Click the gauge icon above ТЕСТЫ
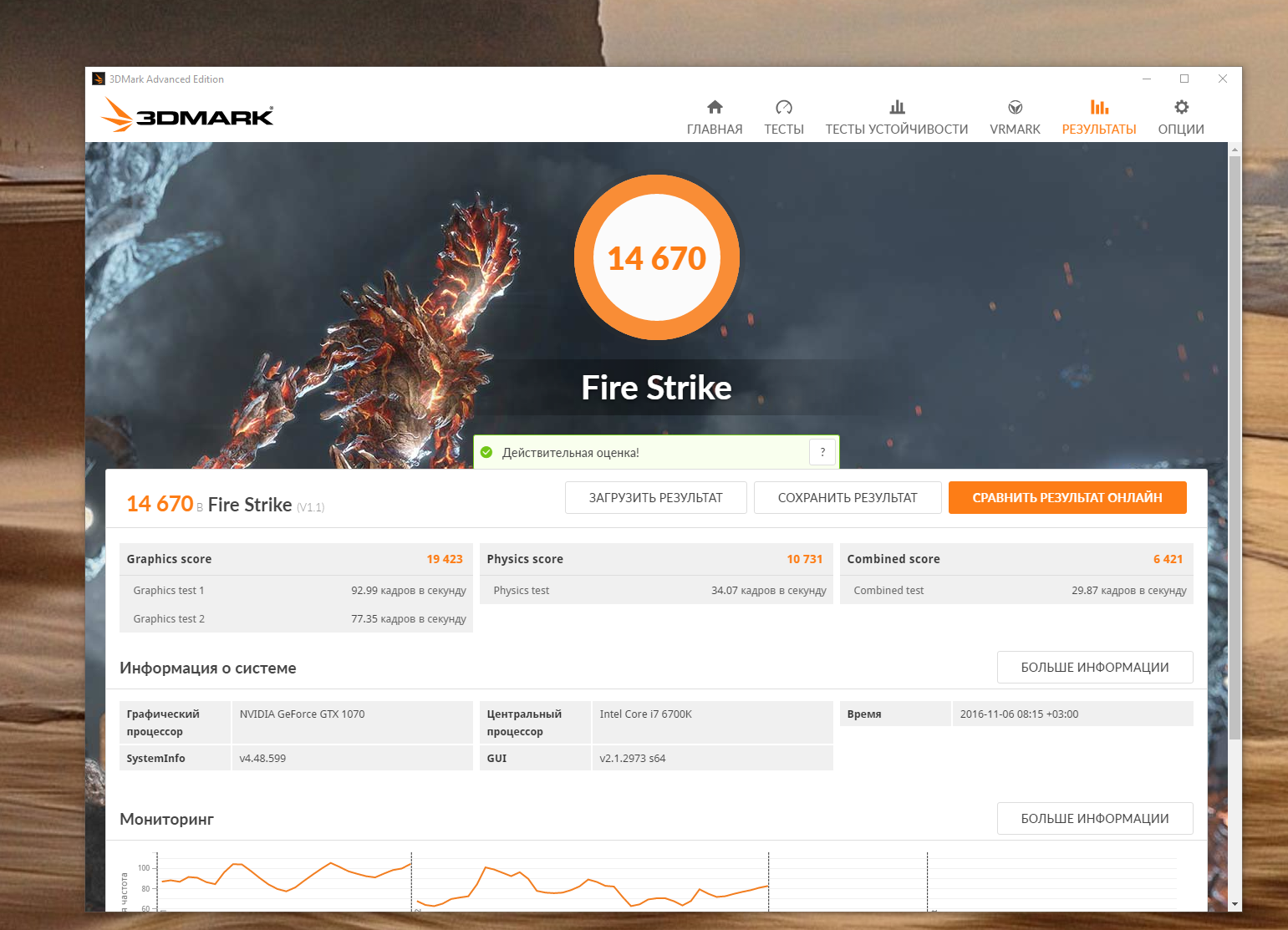Image resolution: width=1288 pixels, height=930 pixels. (784, 107)
